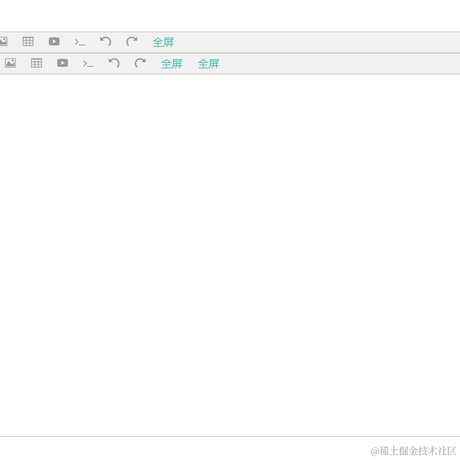Click empty space on the lower toolbar
This screenshot has height=460, width=460.
[x=340, y=64]
